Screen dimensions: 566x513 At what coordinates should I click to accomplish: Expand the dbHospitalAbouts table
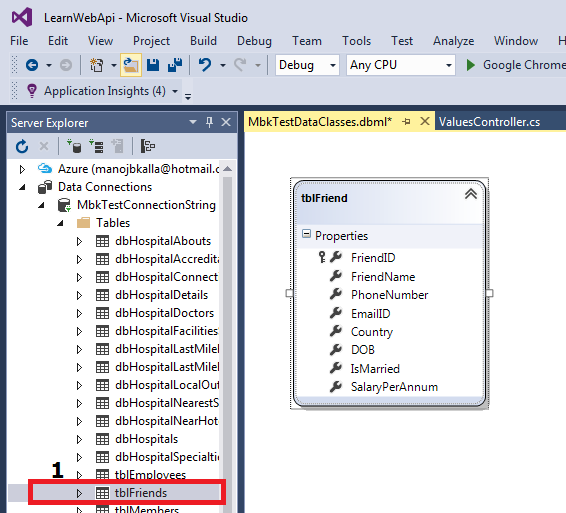click(79, 241)
